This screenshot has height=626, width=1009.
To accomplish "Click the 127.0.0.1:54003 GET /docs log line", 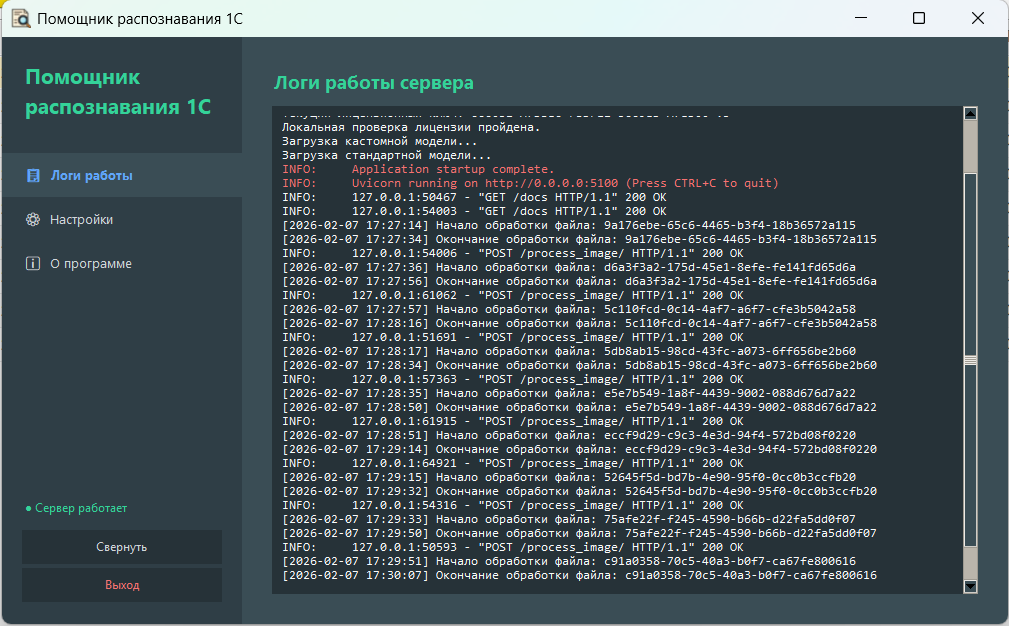I will tap(474, 211).
